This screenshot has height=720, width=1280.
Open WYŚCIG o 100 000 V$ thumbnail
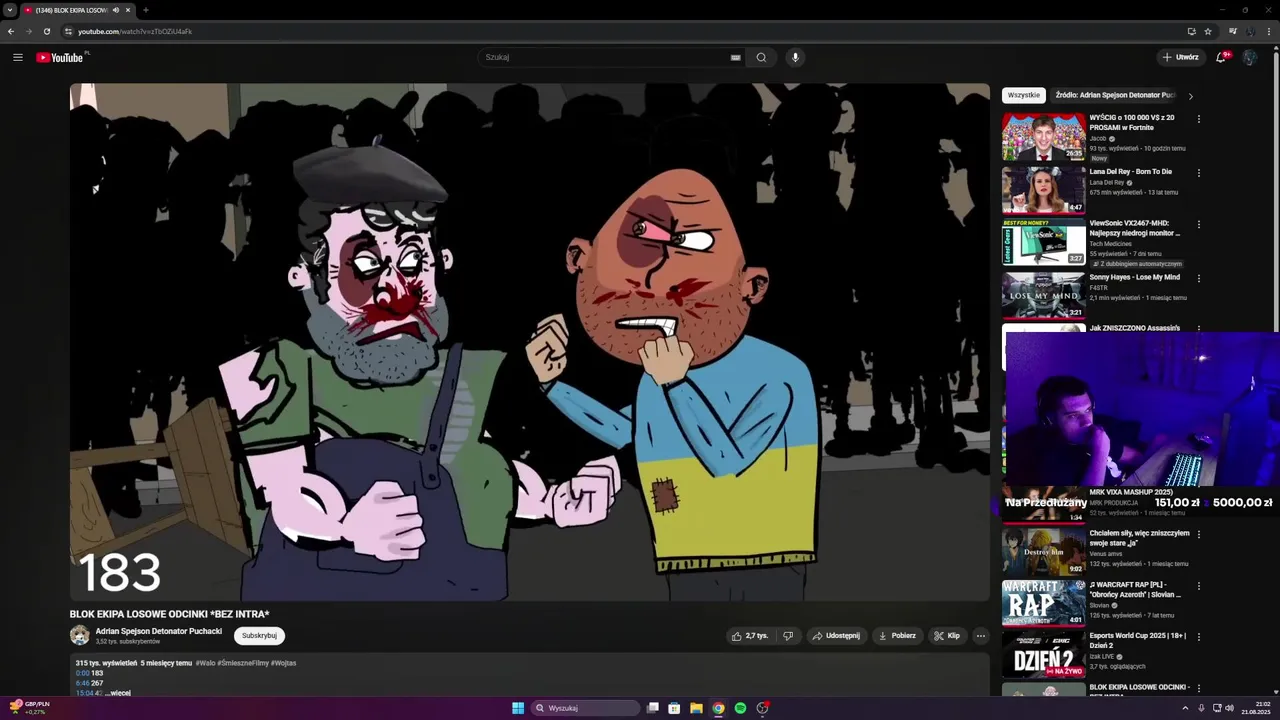click(x=1043, y=136)
